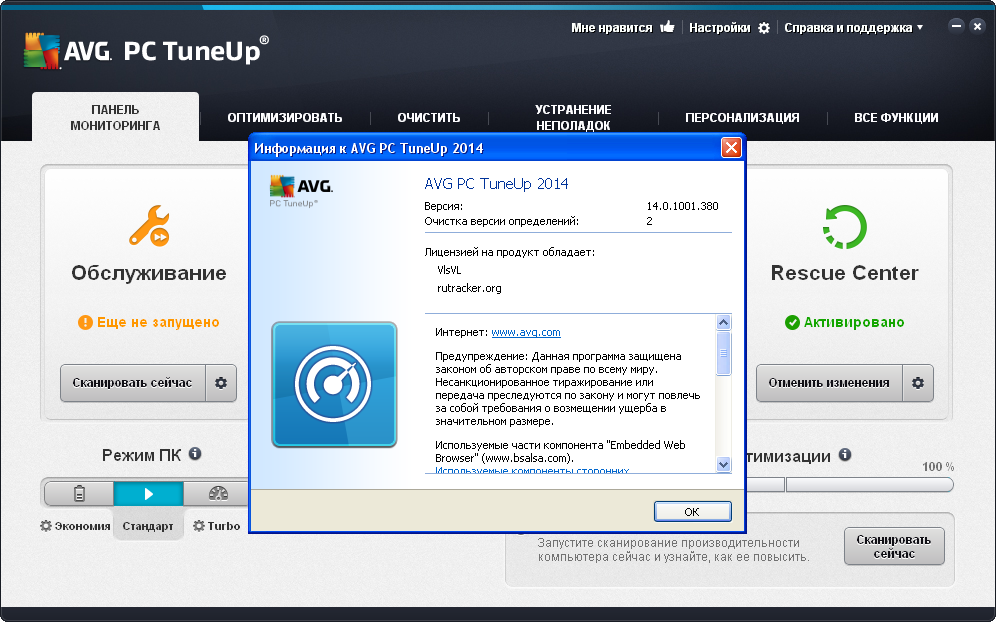Viewport: 996px width, 622px height.
Task: Open the www.avg.com link
Action: [526, 332]
